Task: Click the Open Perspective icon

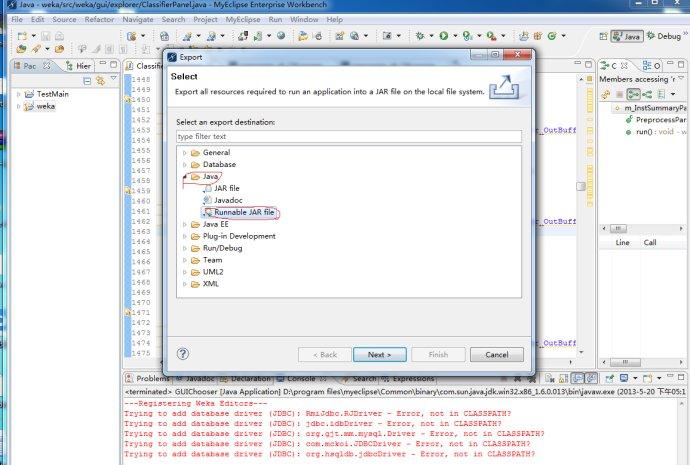Action: tap(603, 36)
